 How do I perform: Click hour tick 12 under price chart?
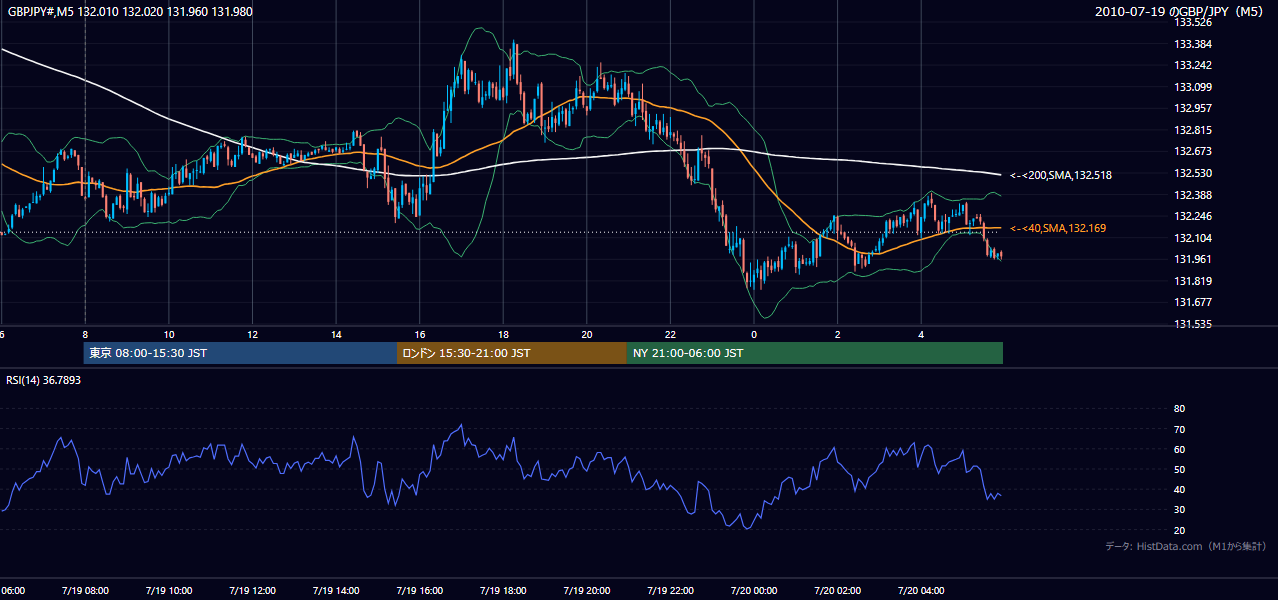(x=252, y=334)
